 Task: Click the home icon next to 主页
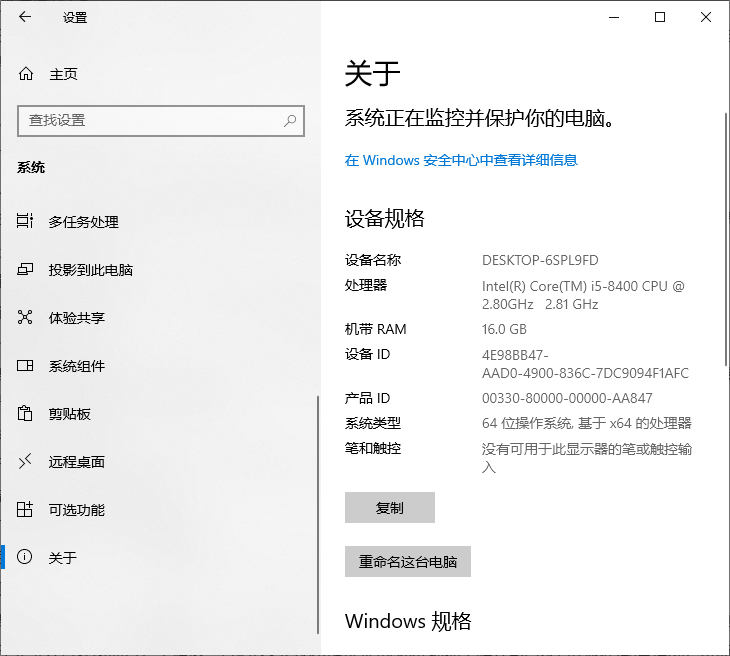tap(26, 74)
